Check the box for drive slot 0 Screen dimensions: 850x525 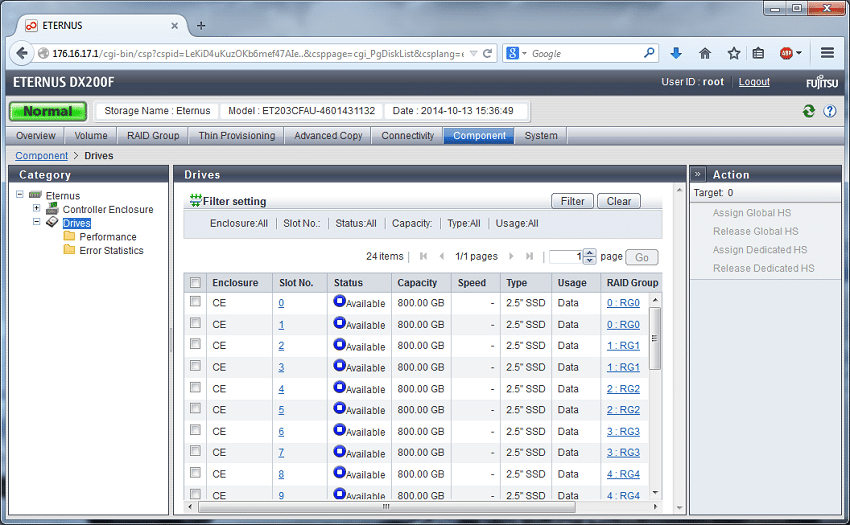195,302
